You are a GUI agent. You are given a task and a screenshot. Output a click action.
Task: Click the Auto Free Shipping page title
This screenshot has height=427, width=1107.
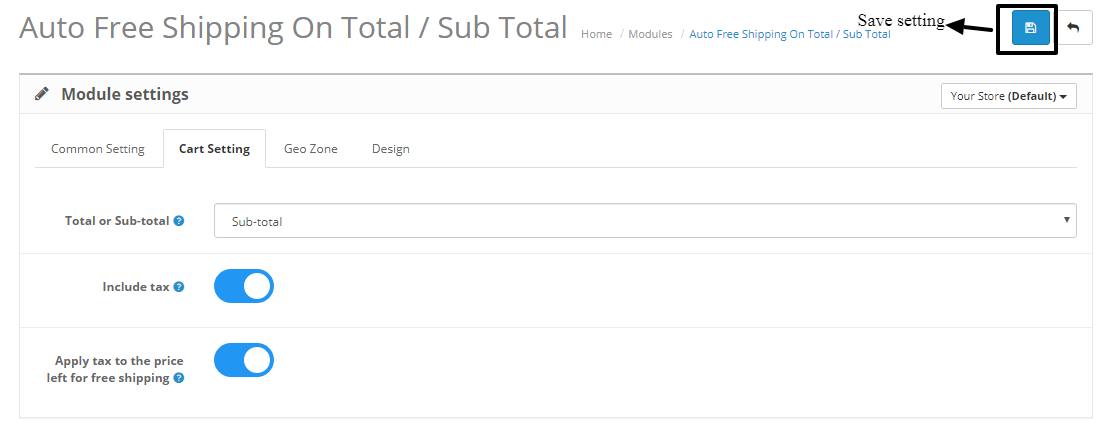tap(293, 27)
